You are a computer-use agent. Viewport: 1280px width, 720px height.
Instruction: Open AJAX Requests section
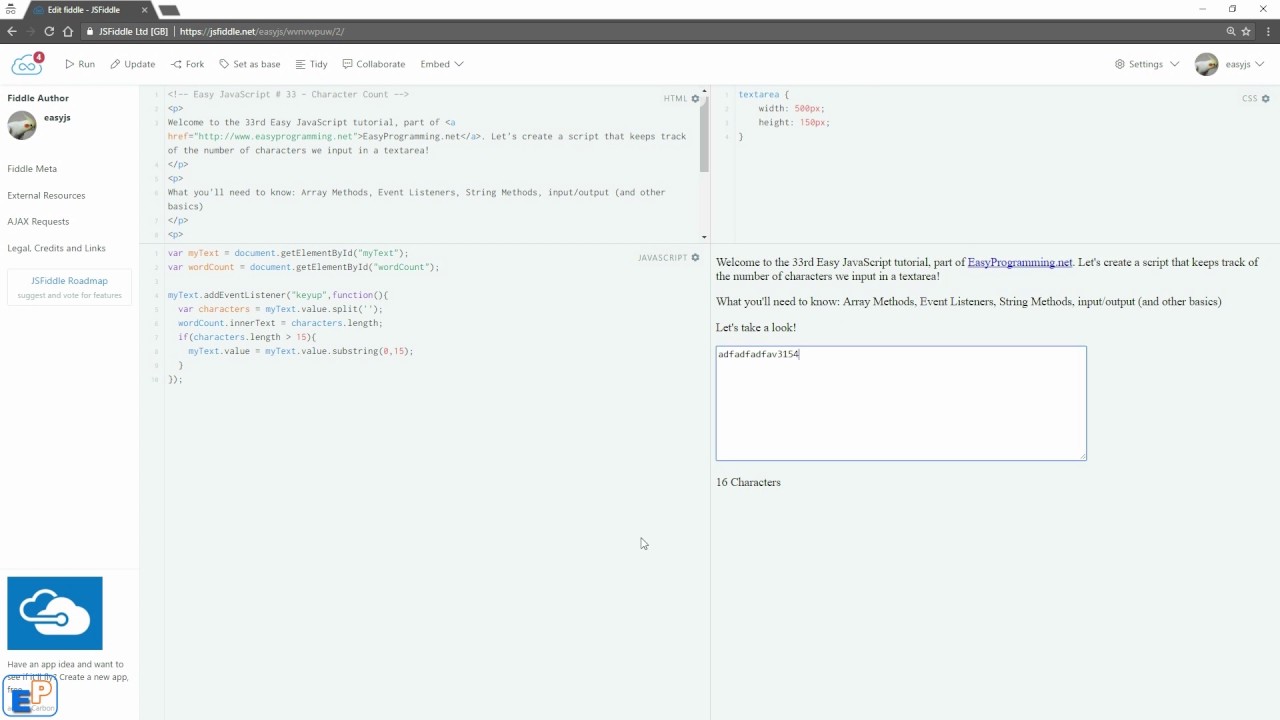pyautogui.click(x=38, y=222)
